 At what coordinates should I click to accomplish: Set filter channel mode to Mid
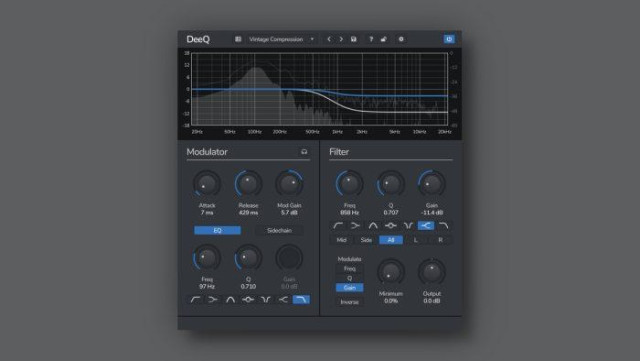coord(342,240)
